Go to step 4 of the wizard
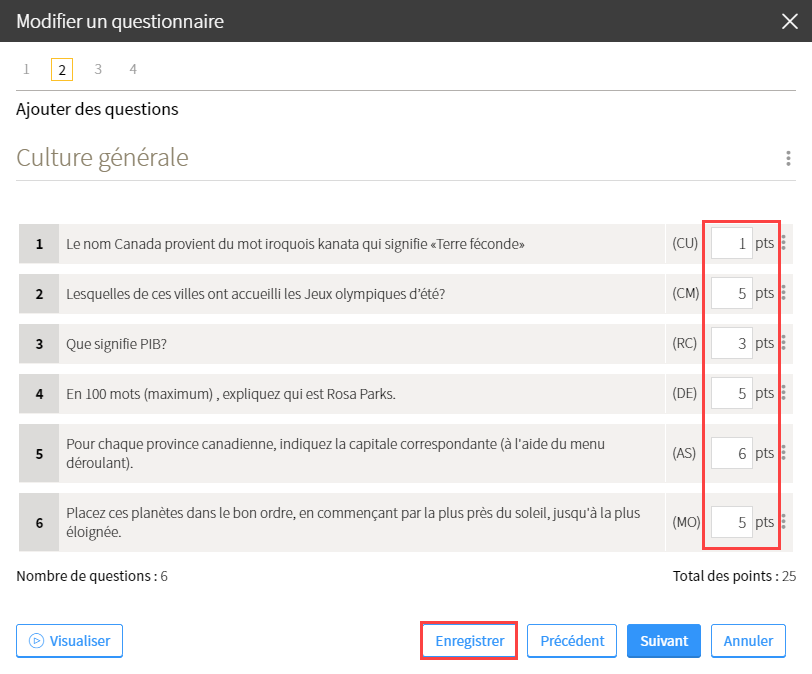 coord(133,69)
